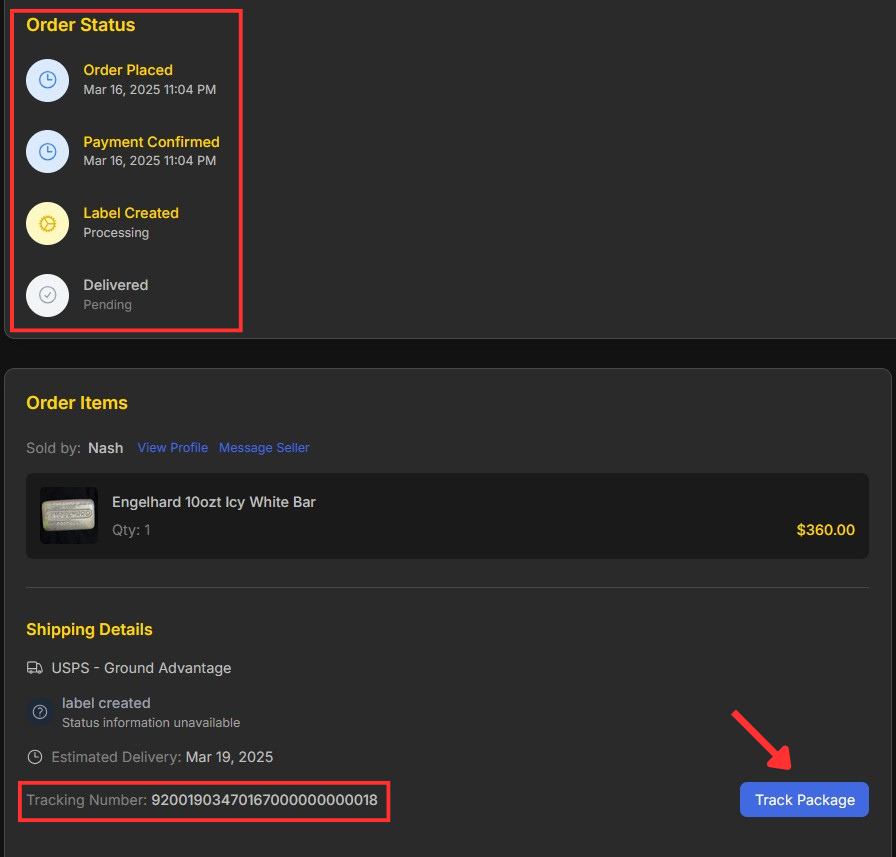Click the Label Created status label
This screenshot has height=857, width=896.
131,213
